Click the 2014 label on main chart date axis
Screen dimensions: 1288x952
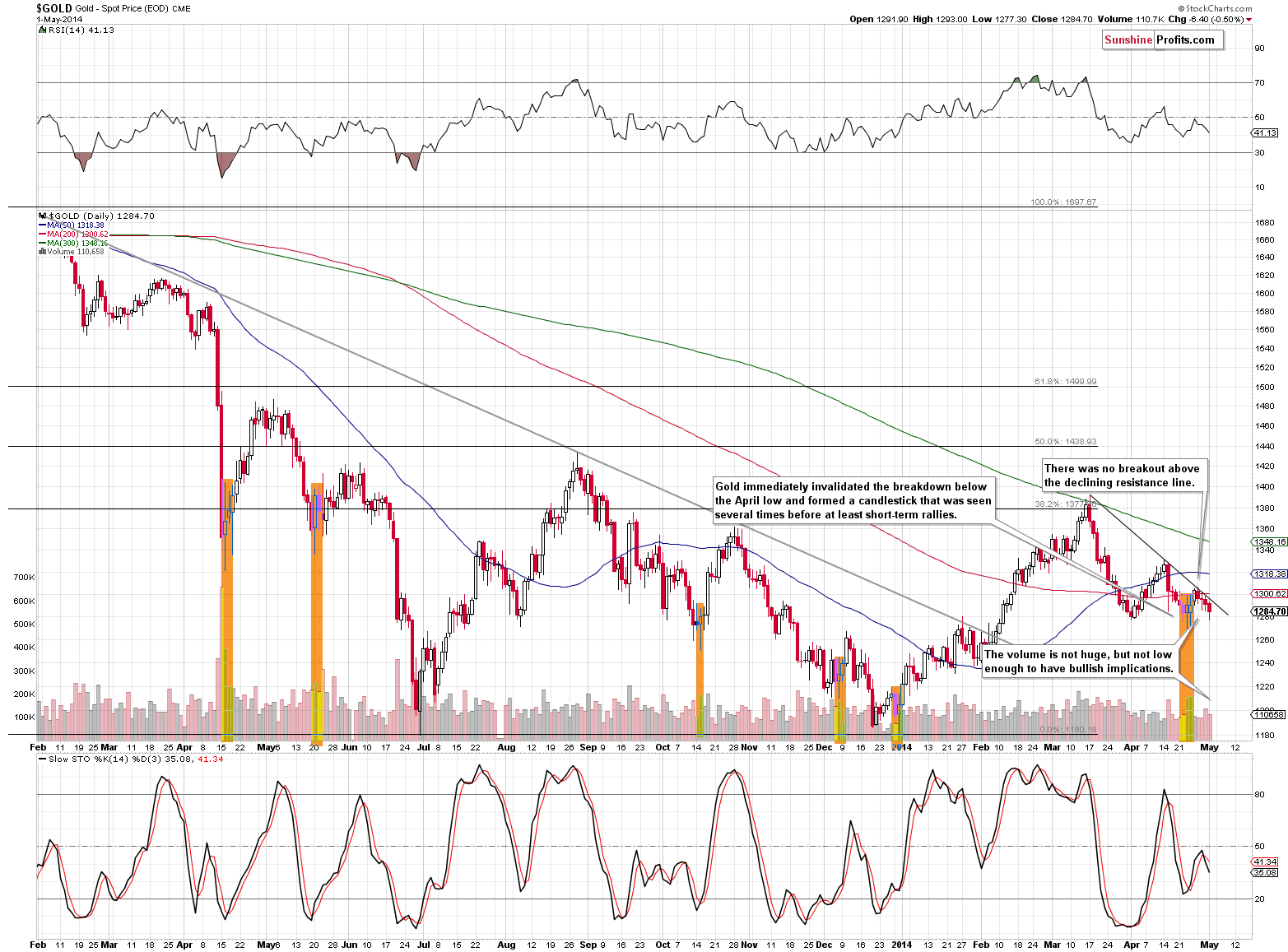pos(901,747)
